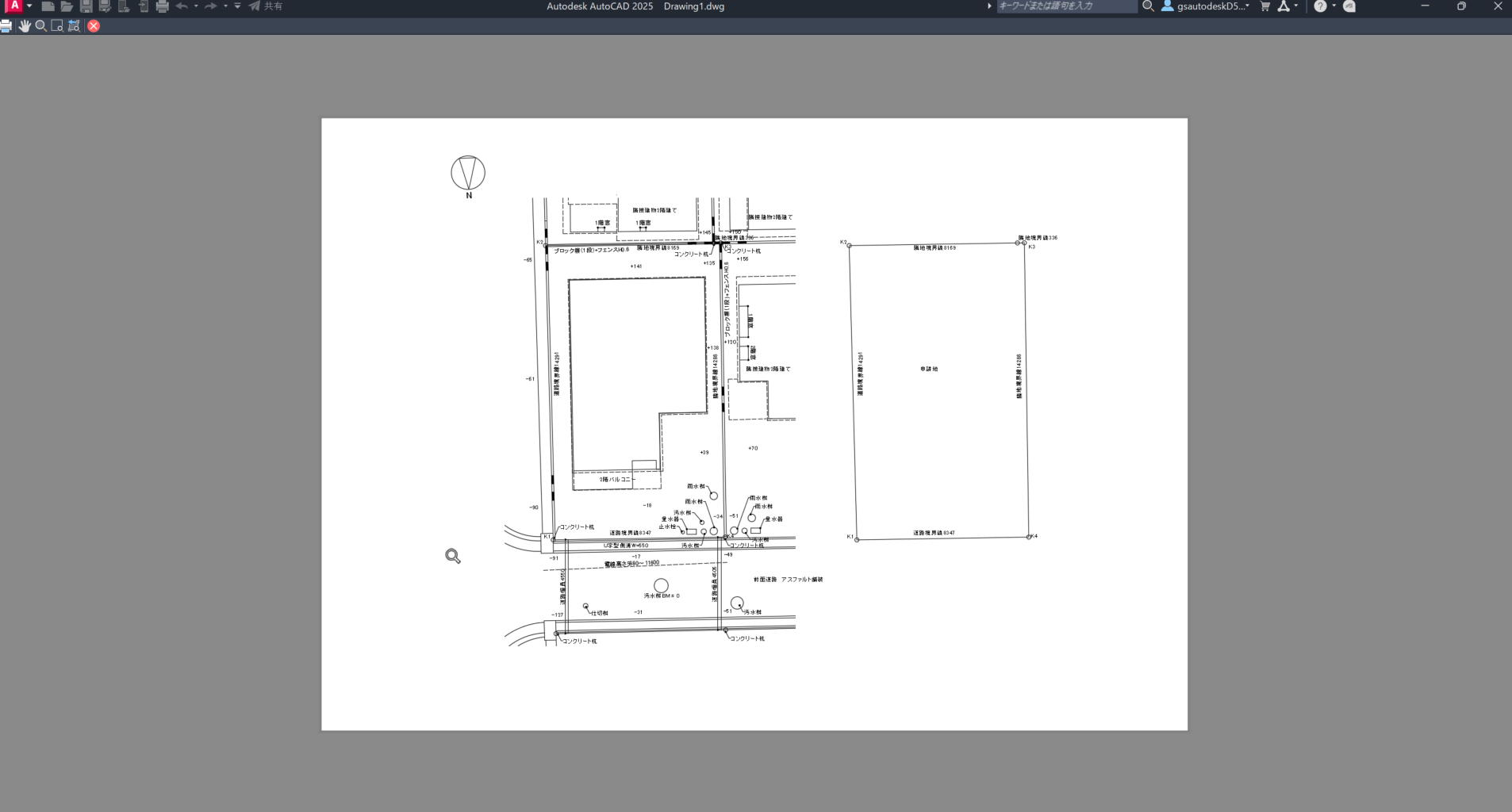Open the Autodesk App Store cart icon

1265,6
